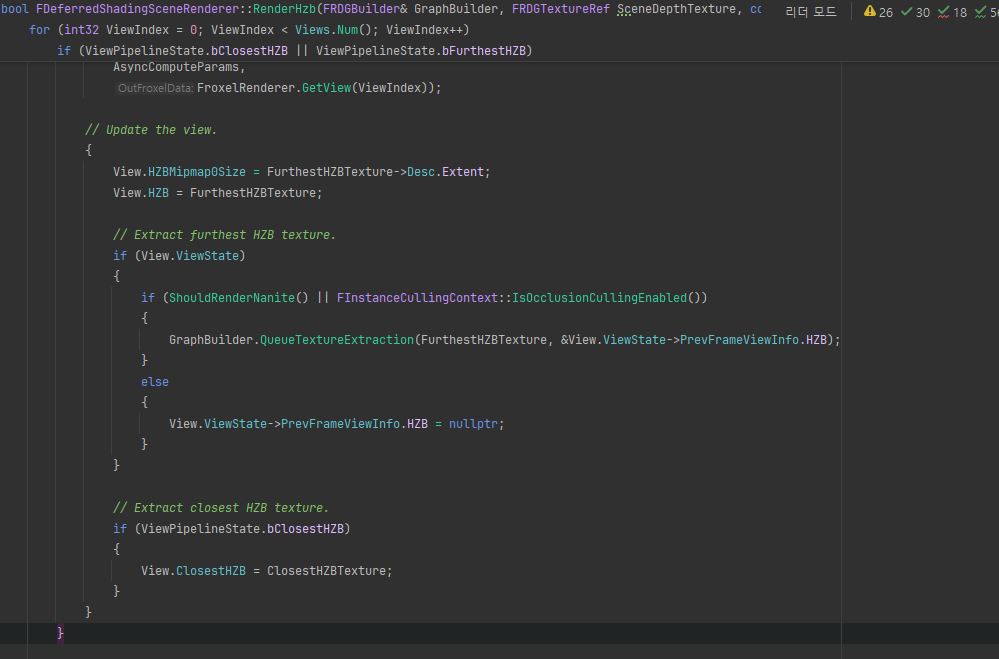Click the GetView method call
Image resolution: width=999 pixels, height=659 pixels.
326,88
